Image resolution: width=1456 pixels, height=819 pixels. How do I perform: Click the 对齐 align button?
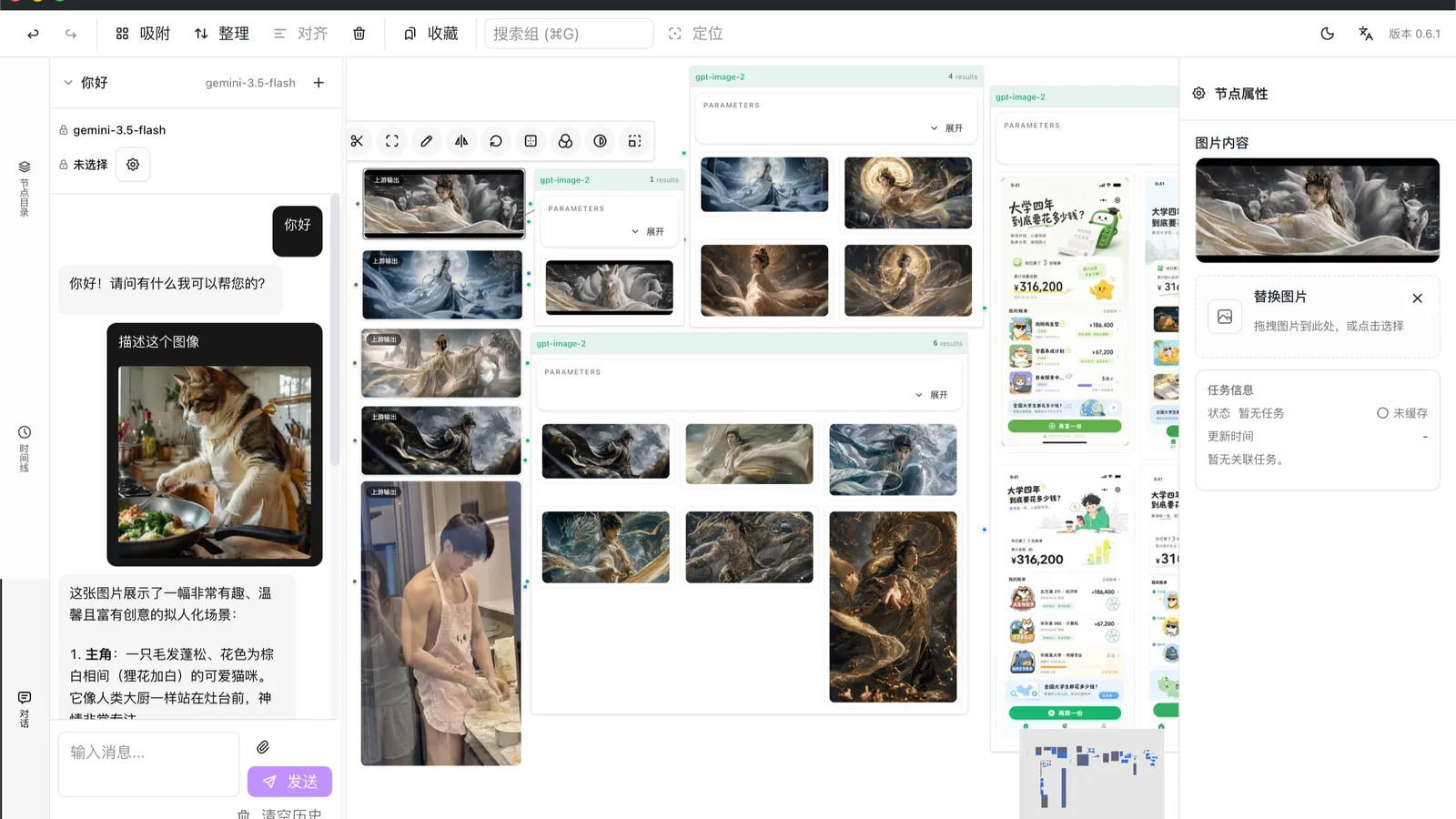point(300,34)
